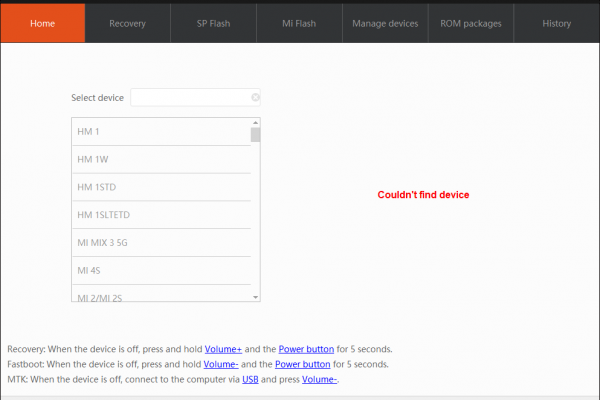Choose HM 1W in the list
Viewport: 600px width, 400px height.
coord(161,160)
